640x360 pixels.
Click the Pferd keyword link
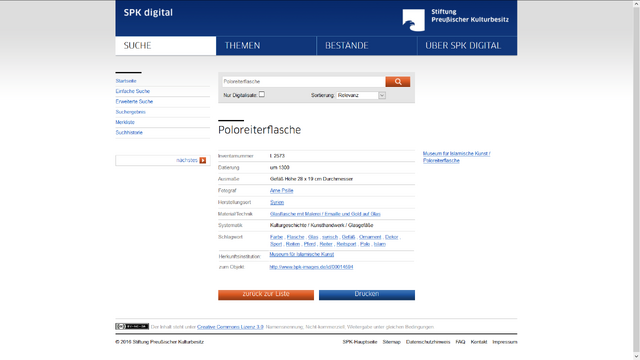310,244
